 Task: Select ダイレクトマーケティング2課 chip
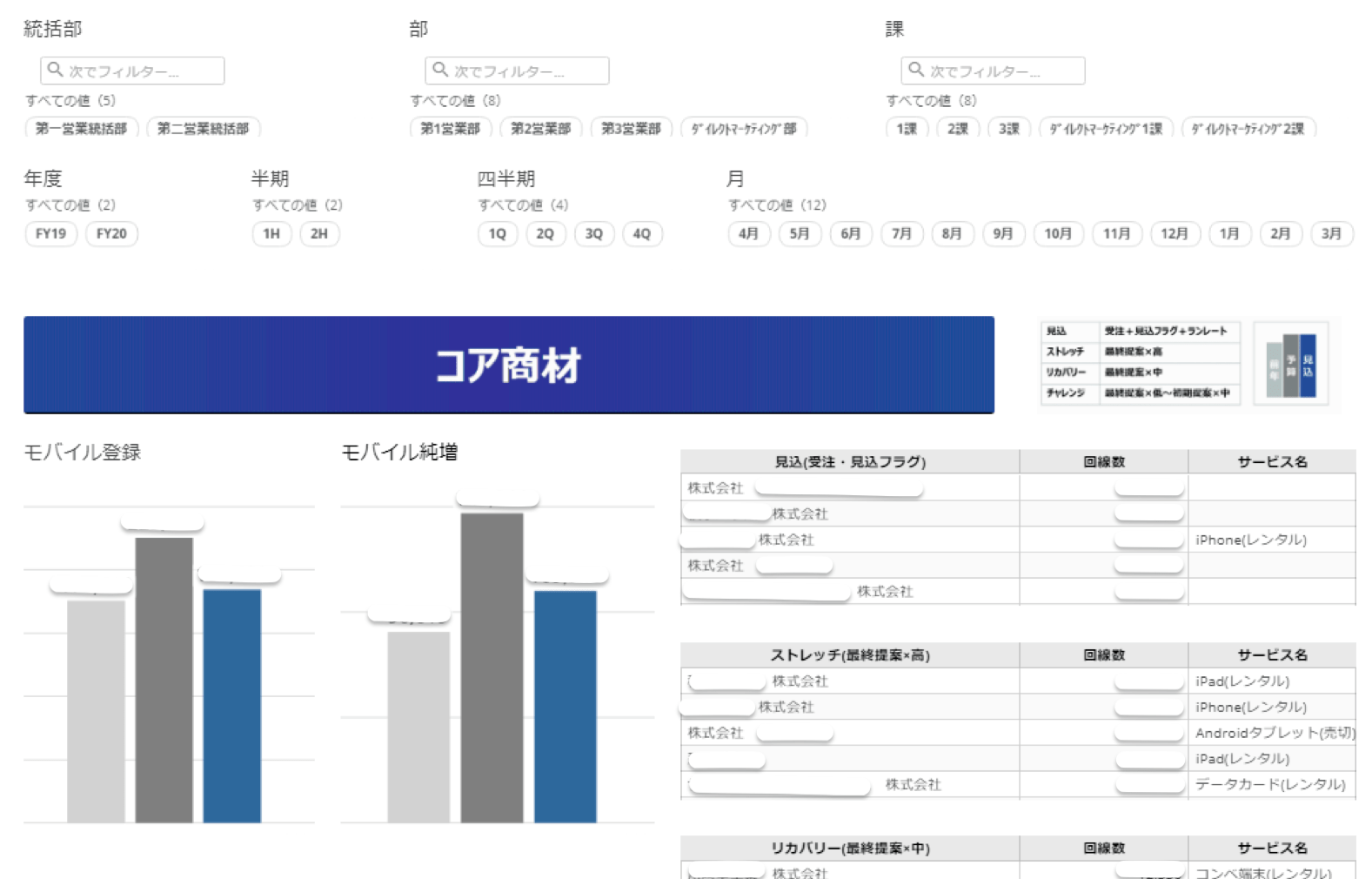coord(1248,128)
